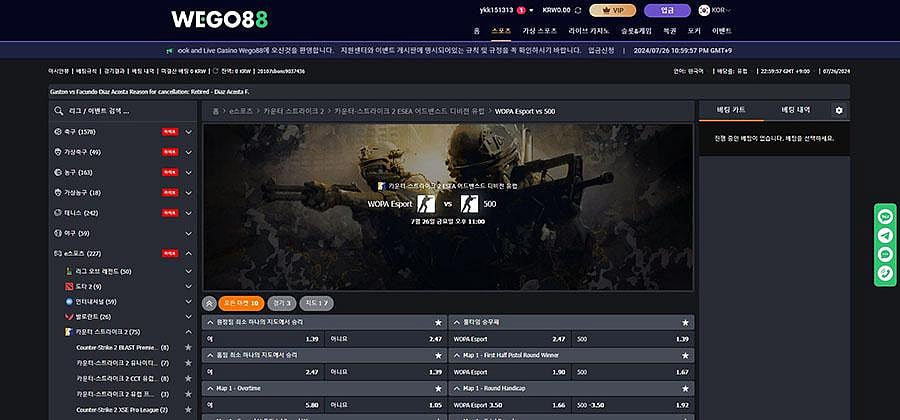This screenshot has width=900, height=420.
Task: Bet on WOPA Esport at 2.47 in 풀타임 승무패
Action: [510, 339]
